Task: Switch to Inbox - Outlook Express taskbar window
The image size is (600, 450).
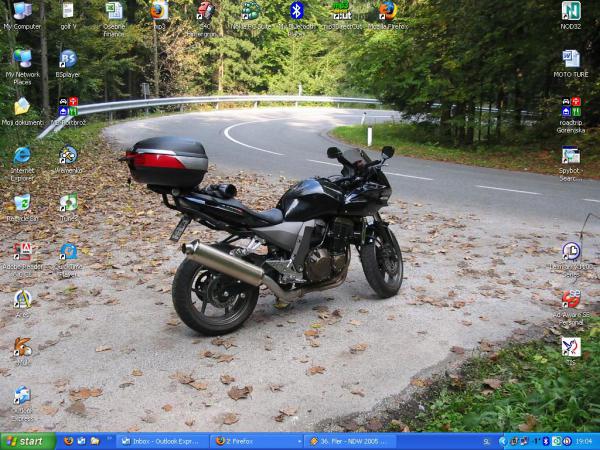Action: [162, 441]
